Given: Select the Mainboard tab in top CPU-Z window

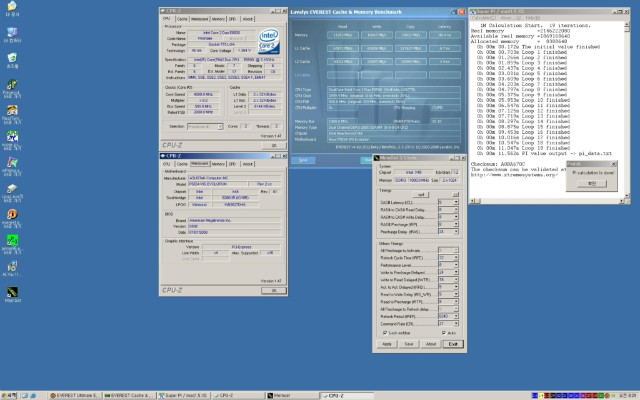Looking at the screenshot, I should click(x=199, y=19).
